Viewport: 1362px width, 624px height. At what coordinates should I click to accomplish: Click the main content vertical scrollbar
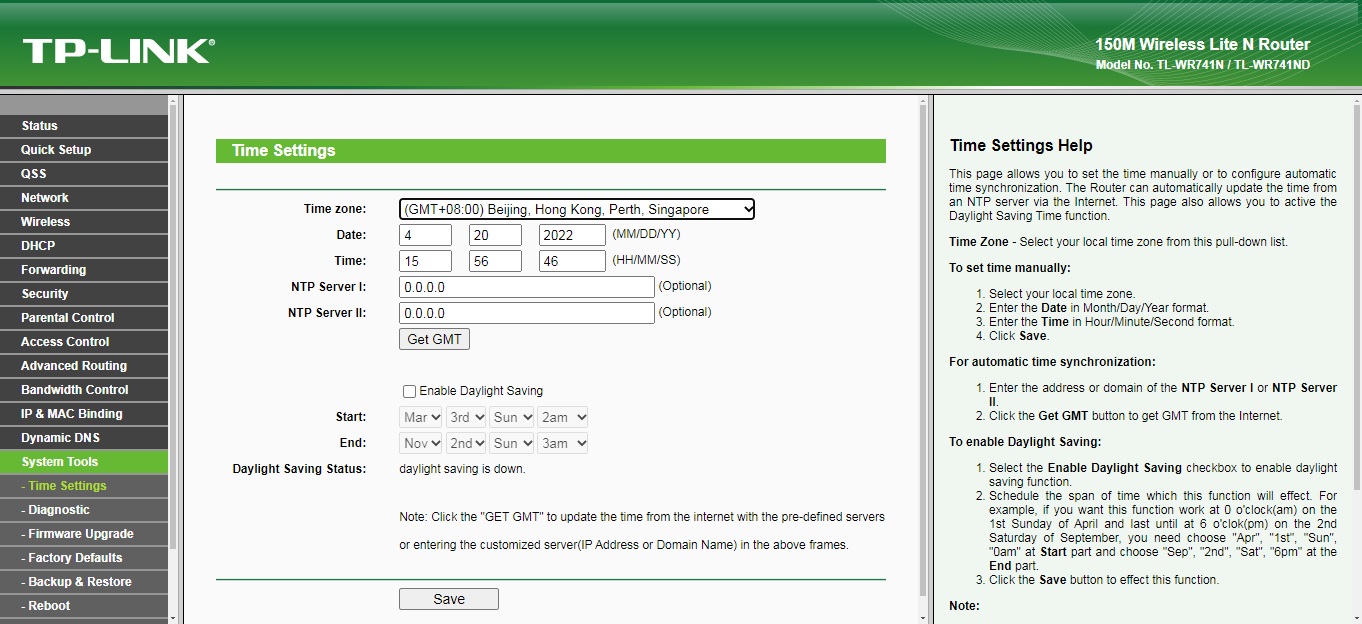click(923, 350)
